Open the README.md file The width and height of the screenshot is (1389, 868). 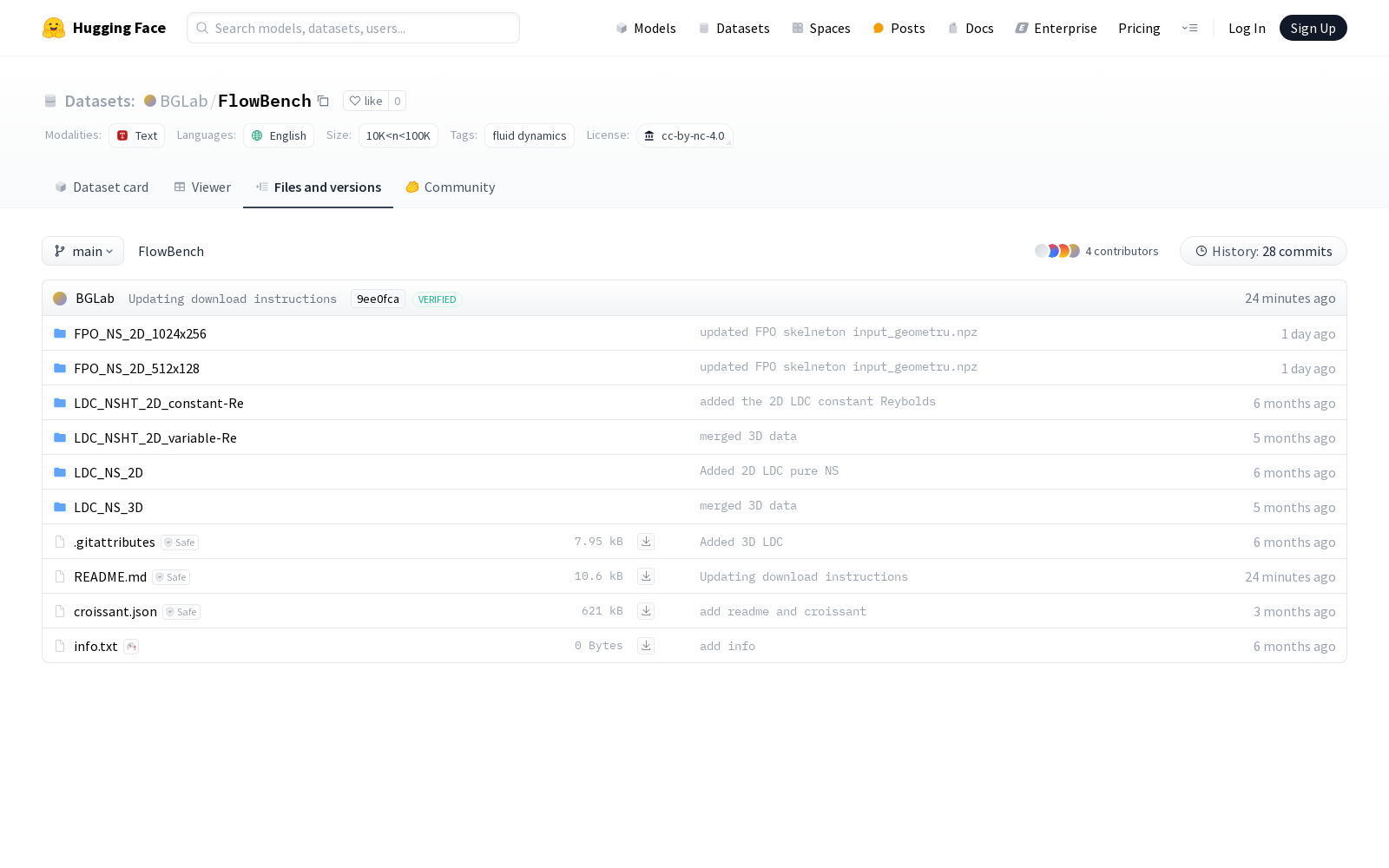pyautogui.click(x=110, y=576)
